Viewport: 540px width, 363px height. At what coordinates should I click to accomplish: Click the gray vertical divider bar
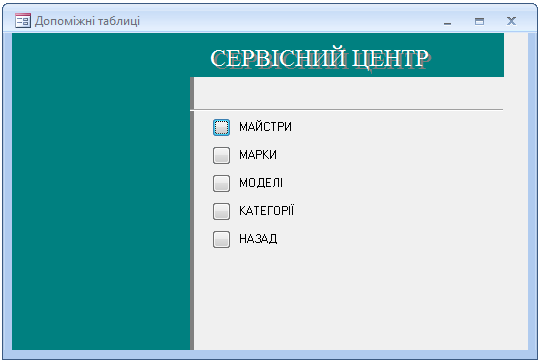[x=192, y=214]
